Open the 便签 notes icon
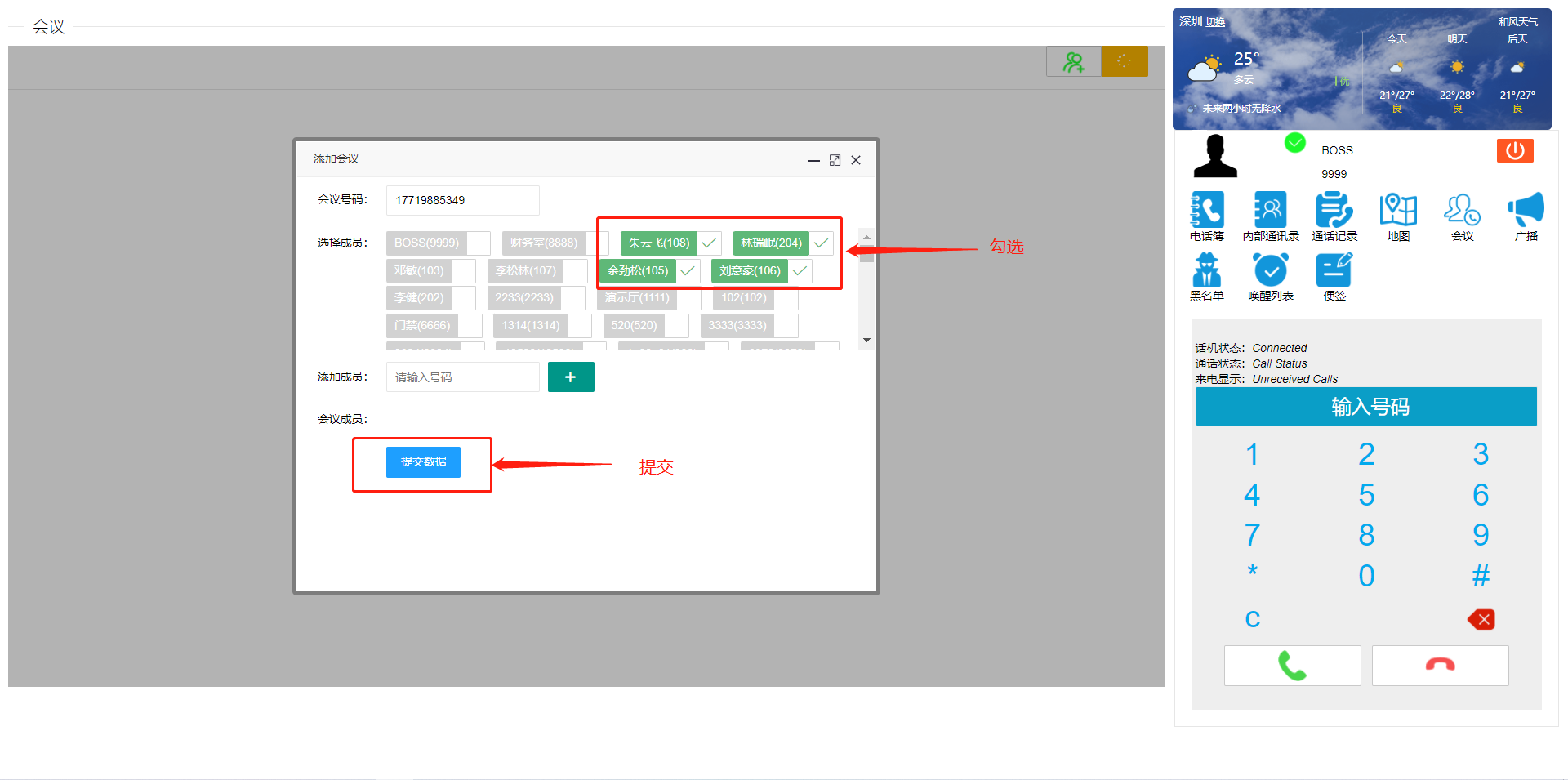1568x780 pixels. pyautogui.click(x=1334, y=270)
